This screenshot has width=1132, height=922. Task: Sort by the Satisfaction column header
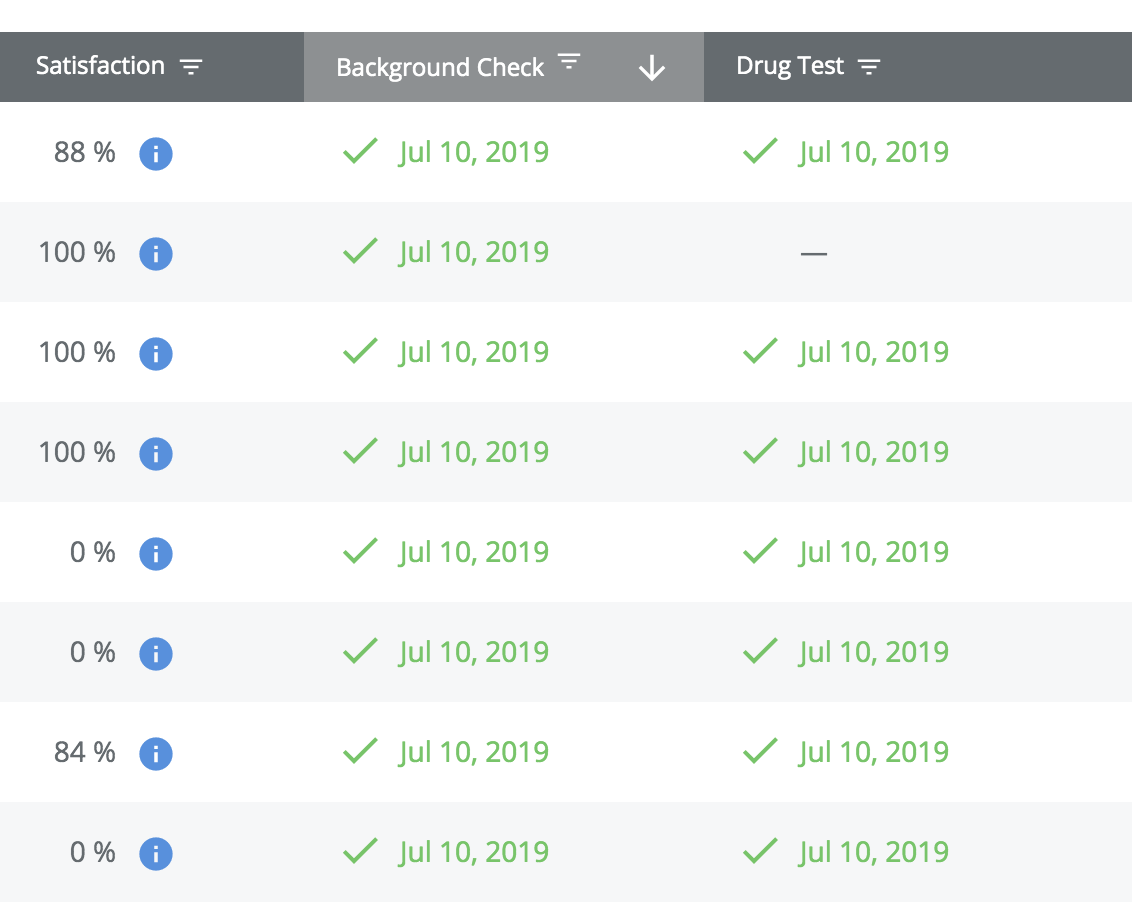pyautogui.click(x=100, y=66)
